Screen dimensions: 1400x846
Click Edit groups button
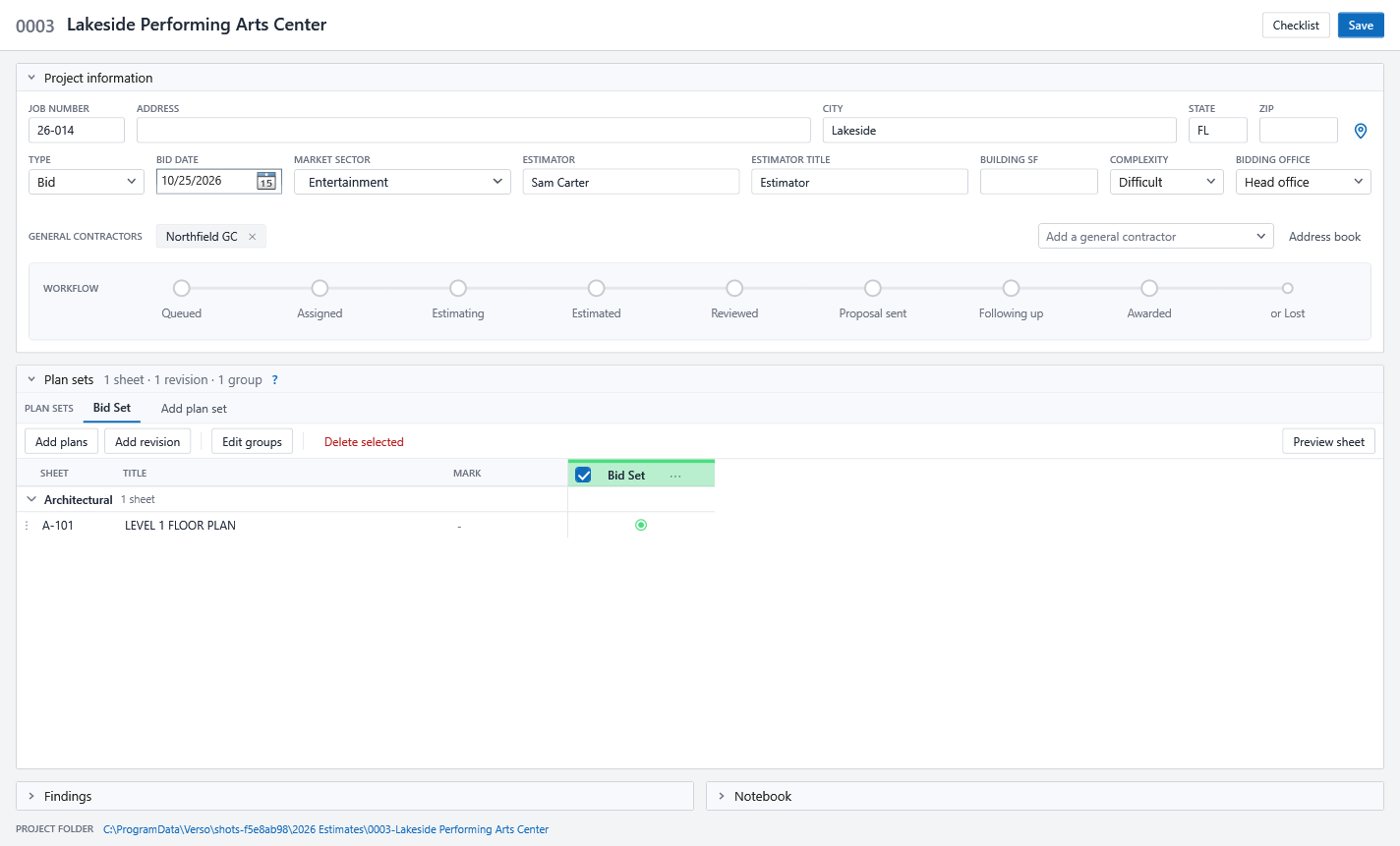point(252,442)
